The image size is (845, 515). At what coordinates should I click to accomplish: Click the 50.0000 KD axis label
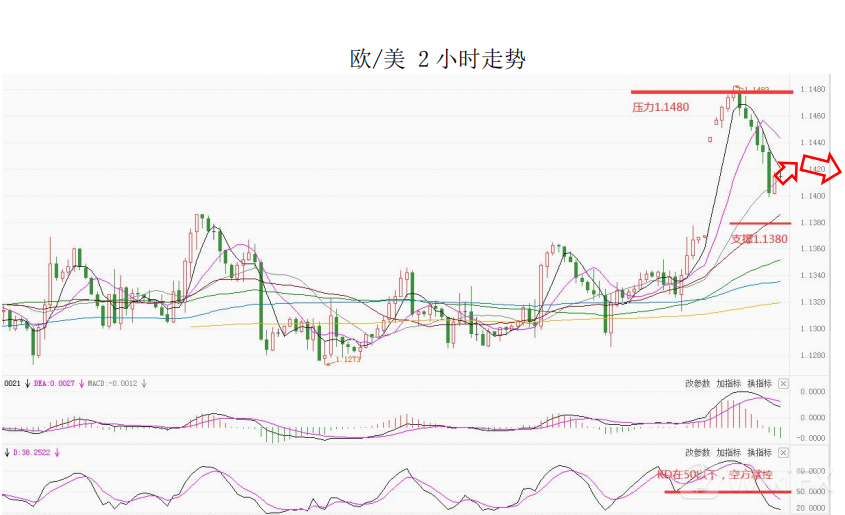click(x=812, y=491)
